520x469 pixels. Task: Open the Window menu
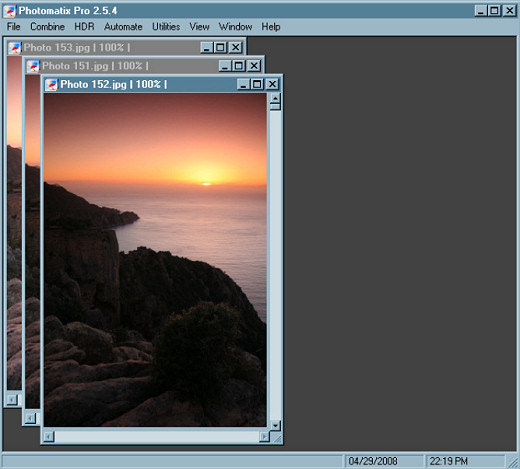click(x=235, y=27)
